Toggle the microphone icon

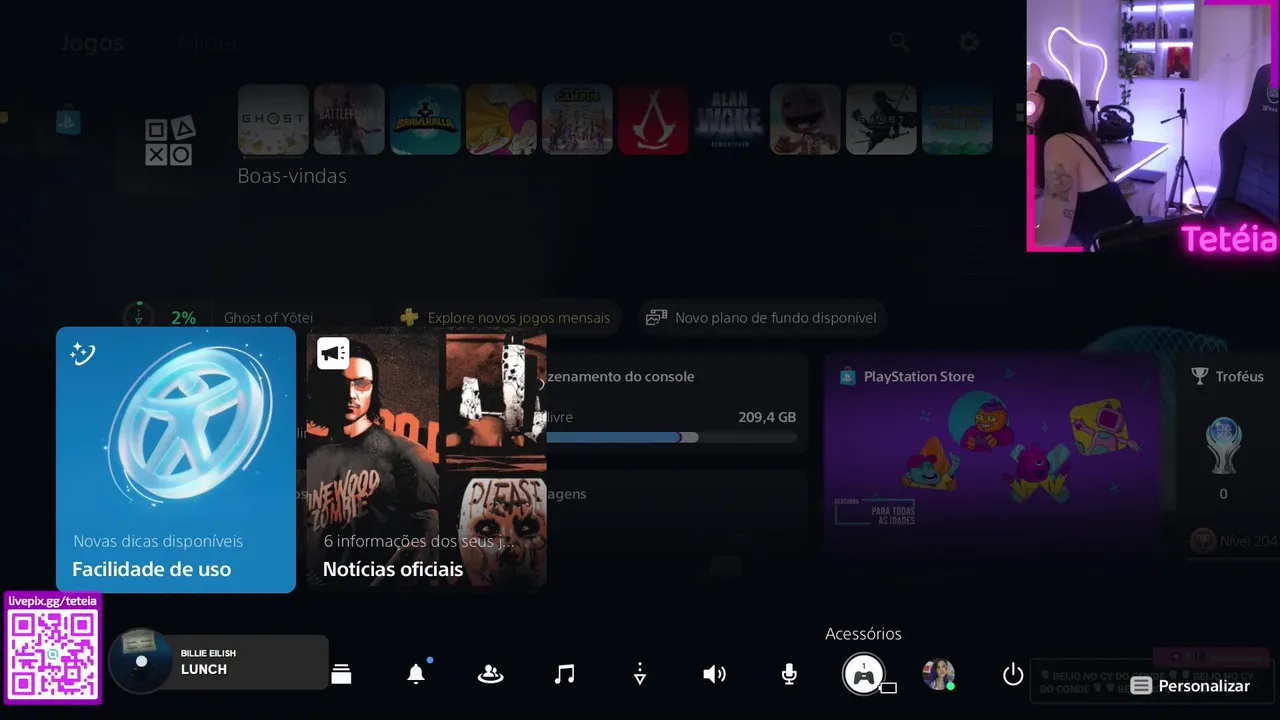[x=789, y=674]
